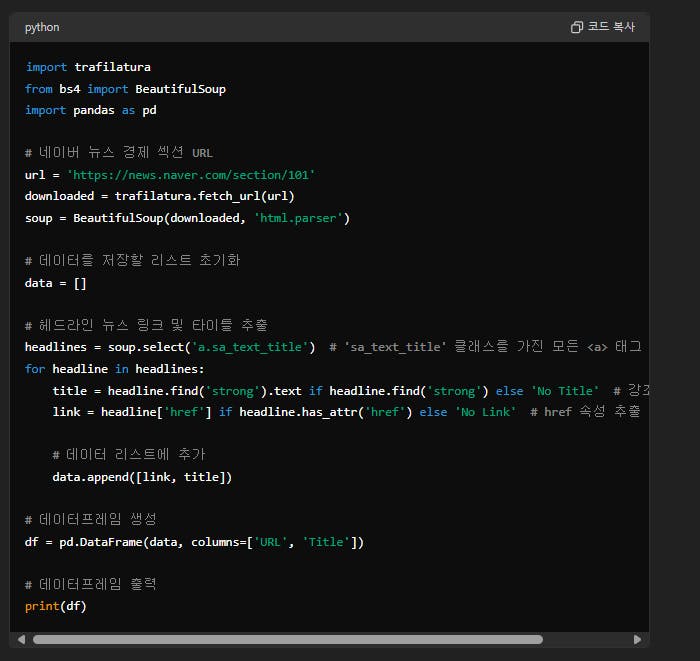Click the horizontal scrollbar thumb
The height and width of the screenshot is (661, 700).
(x=288, y=639)
